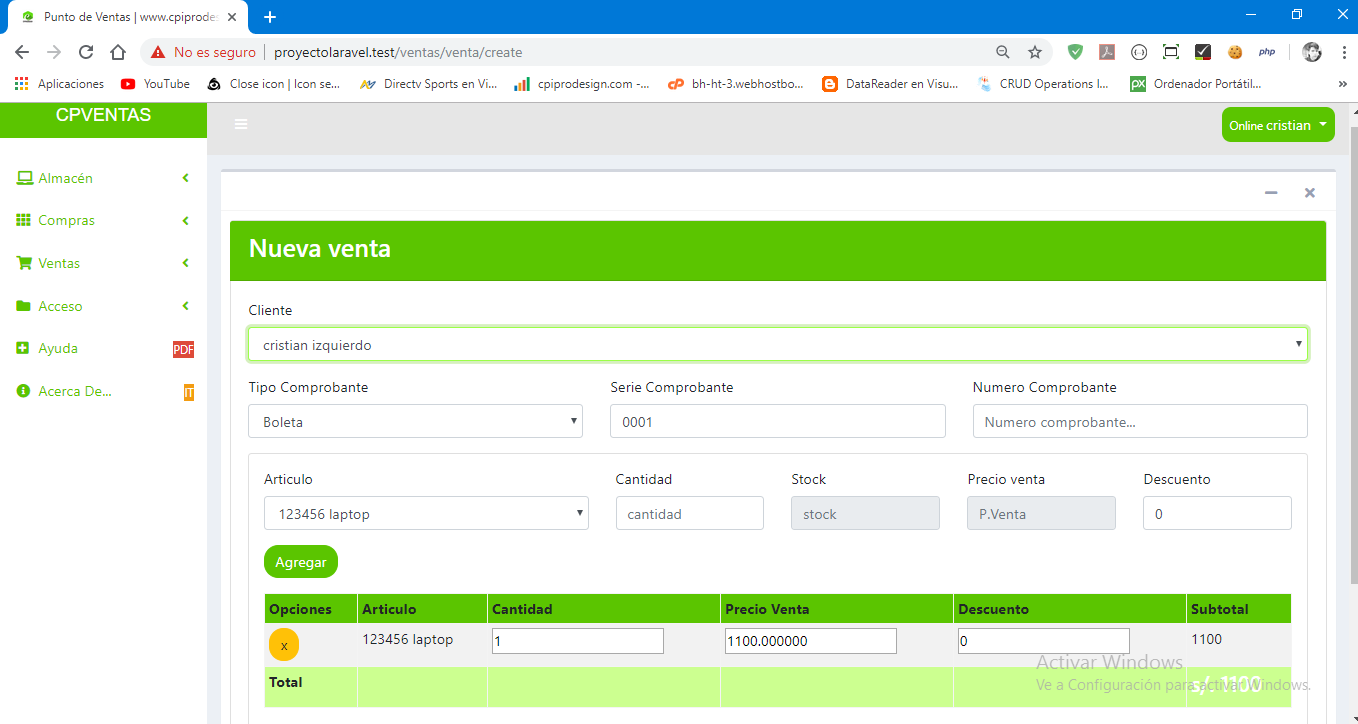Viewport: 1358px width, 724px height.
Task: Bookmark this page with the star icon
Action: 1035,52
